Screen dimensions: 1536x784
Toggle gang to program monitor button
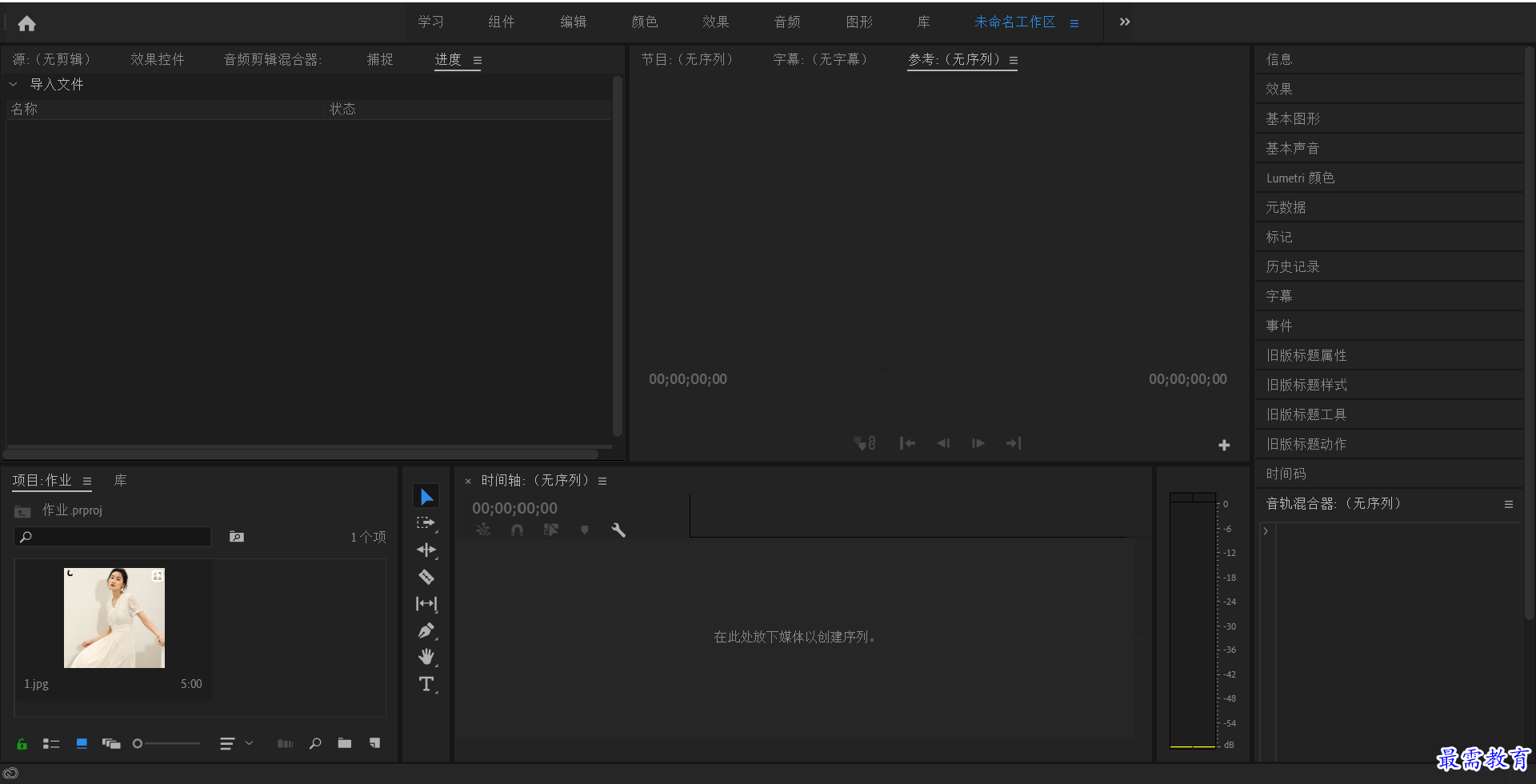[864, 443]
